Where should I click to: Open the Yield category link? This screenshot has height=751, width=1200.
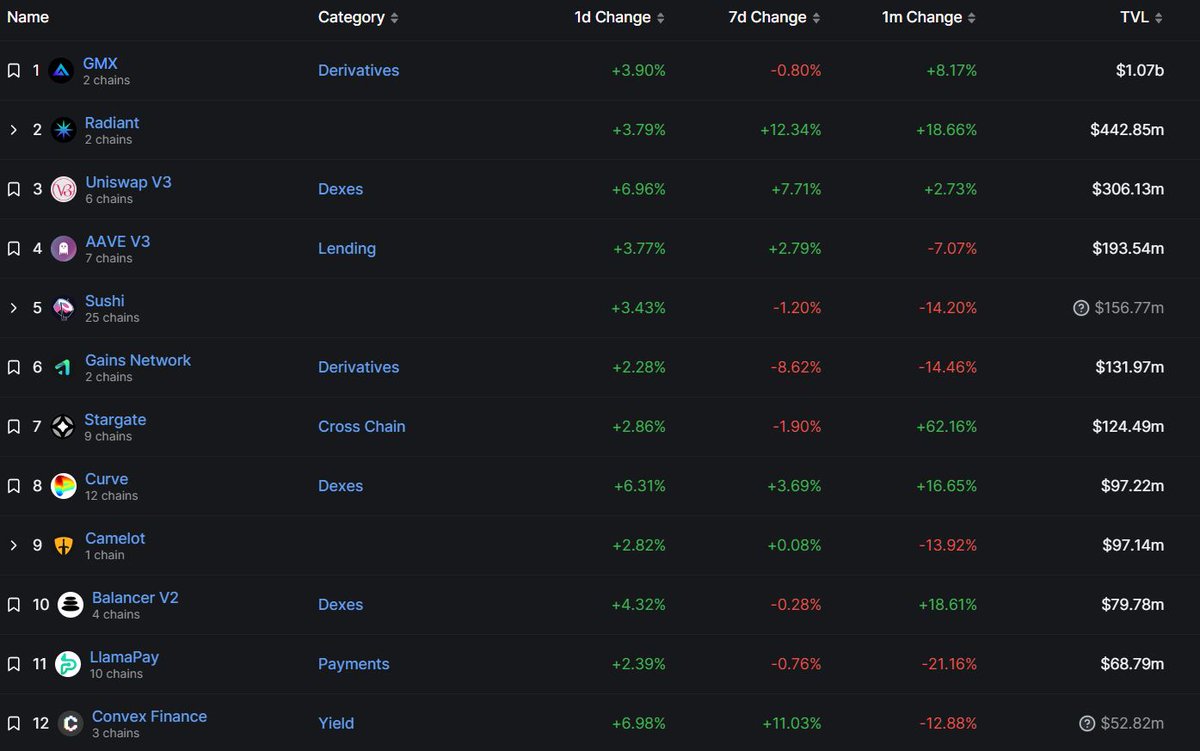point(336,723)
